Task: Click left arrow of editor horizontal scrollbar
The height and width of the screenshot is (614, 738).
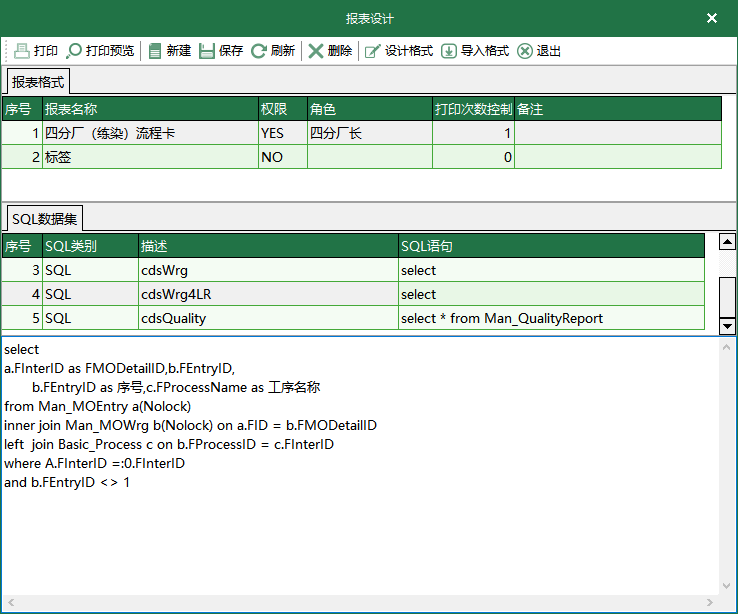Action: (x=11, y=602)
